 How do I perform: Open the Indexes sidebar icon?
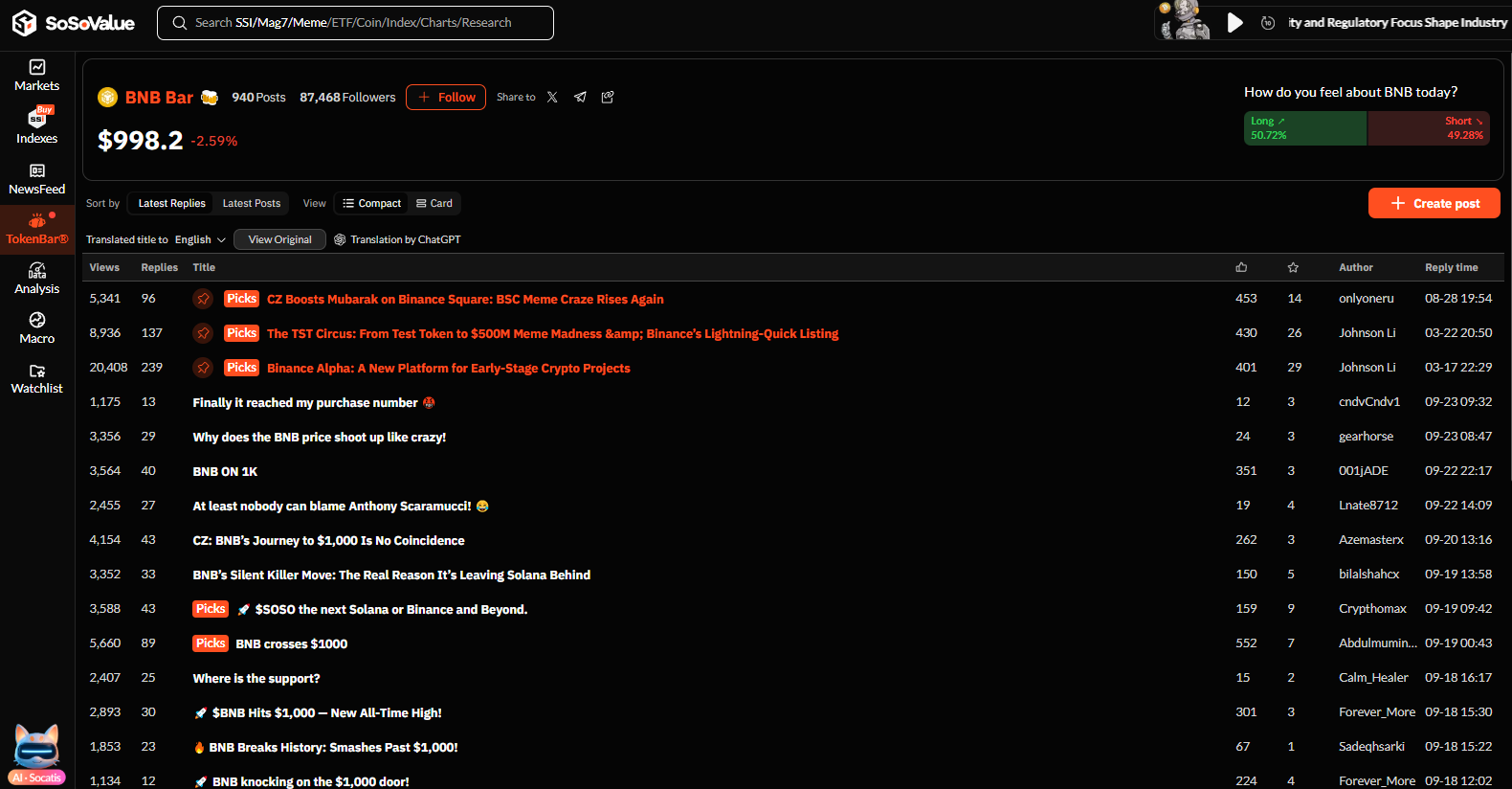[36, 126]
